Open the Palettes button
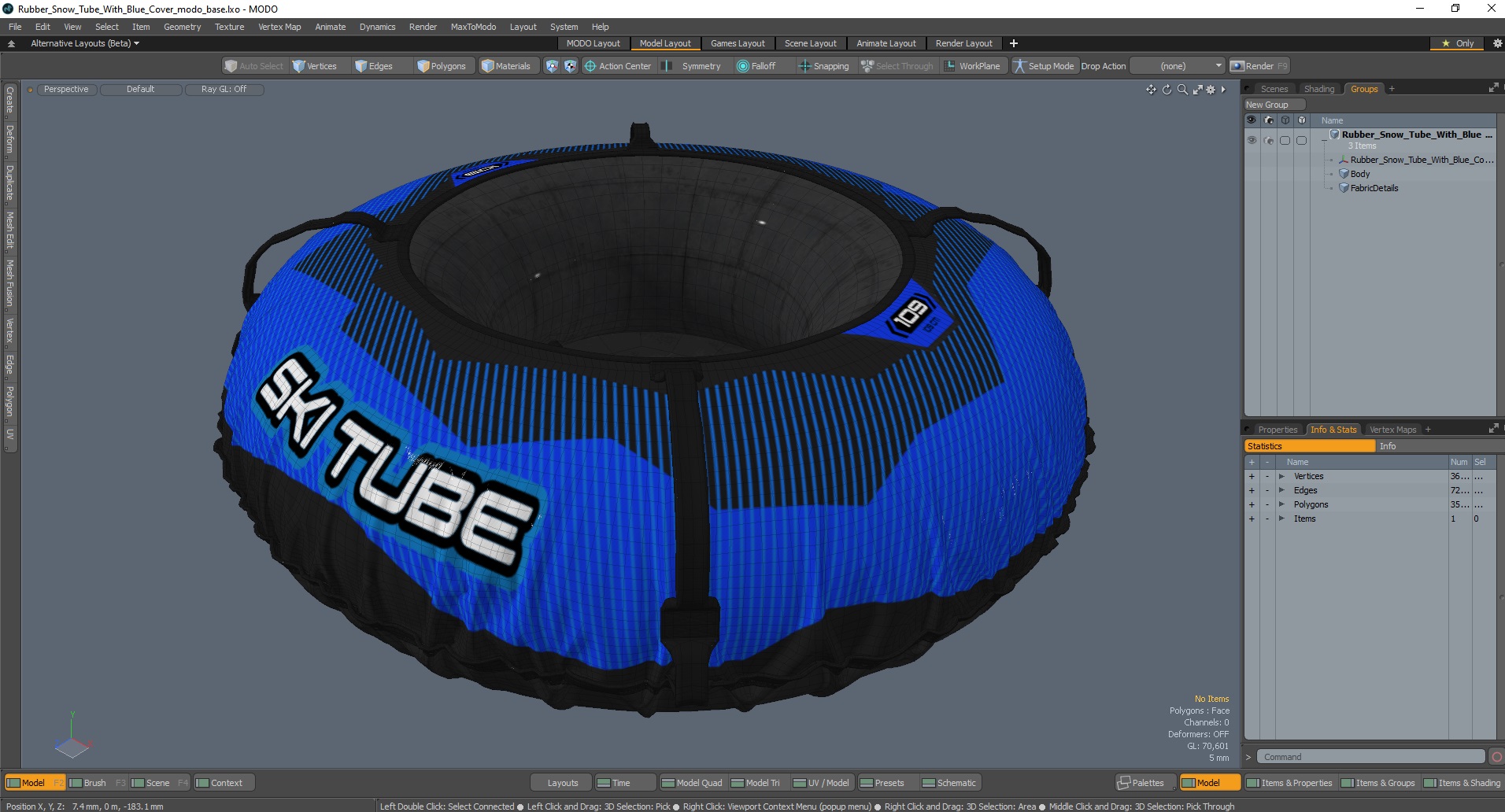 [x=1146, y=783]
